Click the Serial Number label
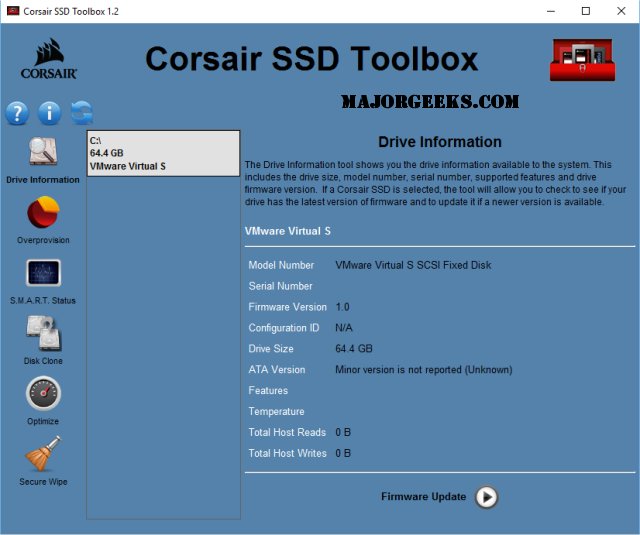 coord(280,286)
